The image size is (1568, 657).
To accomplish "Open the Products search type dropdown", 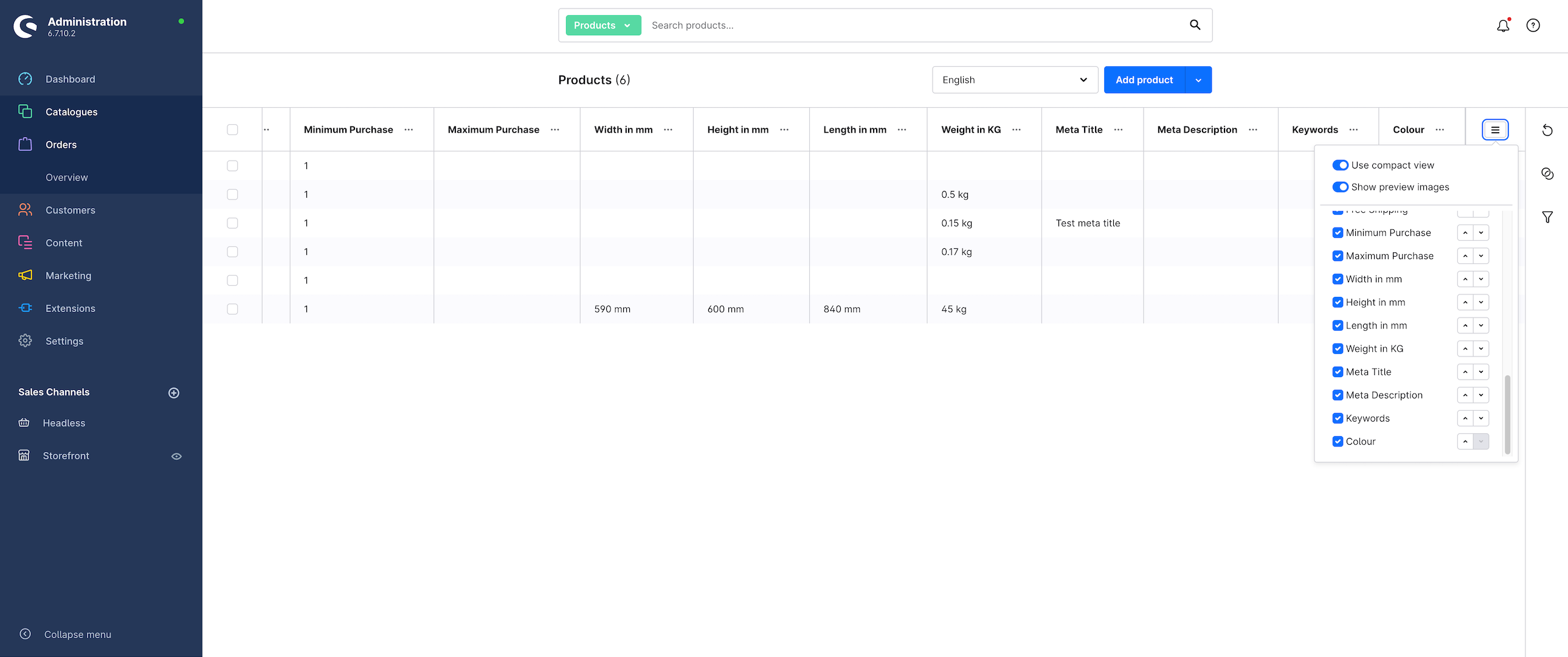I will coord(603,25).
